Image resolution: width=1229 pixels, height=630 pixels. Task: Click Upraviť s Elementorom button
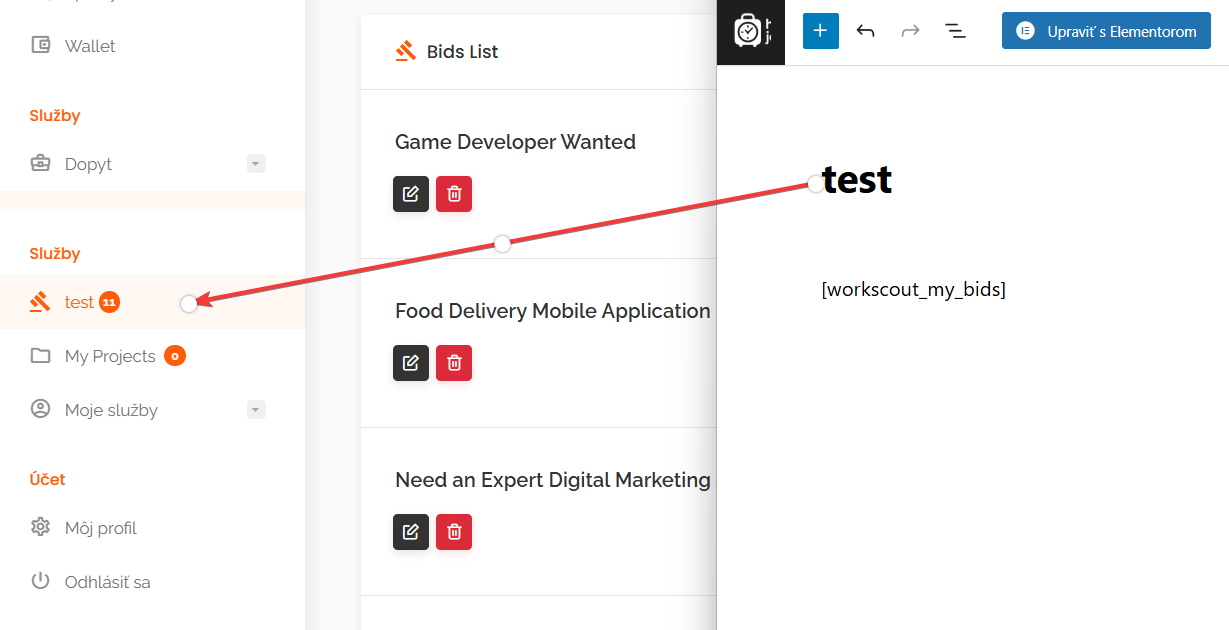[1106, 31]
